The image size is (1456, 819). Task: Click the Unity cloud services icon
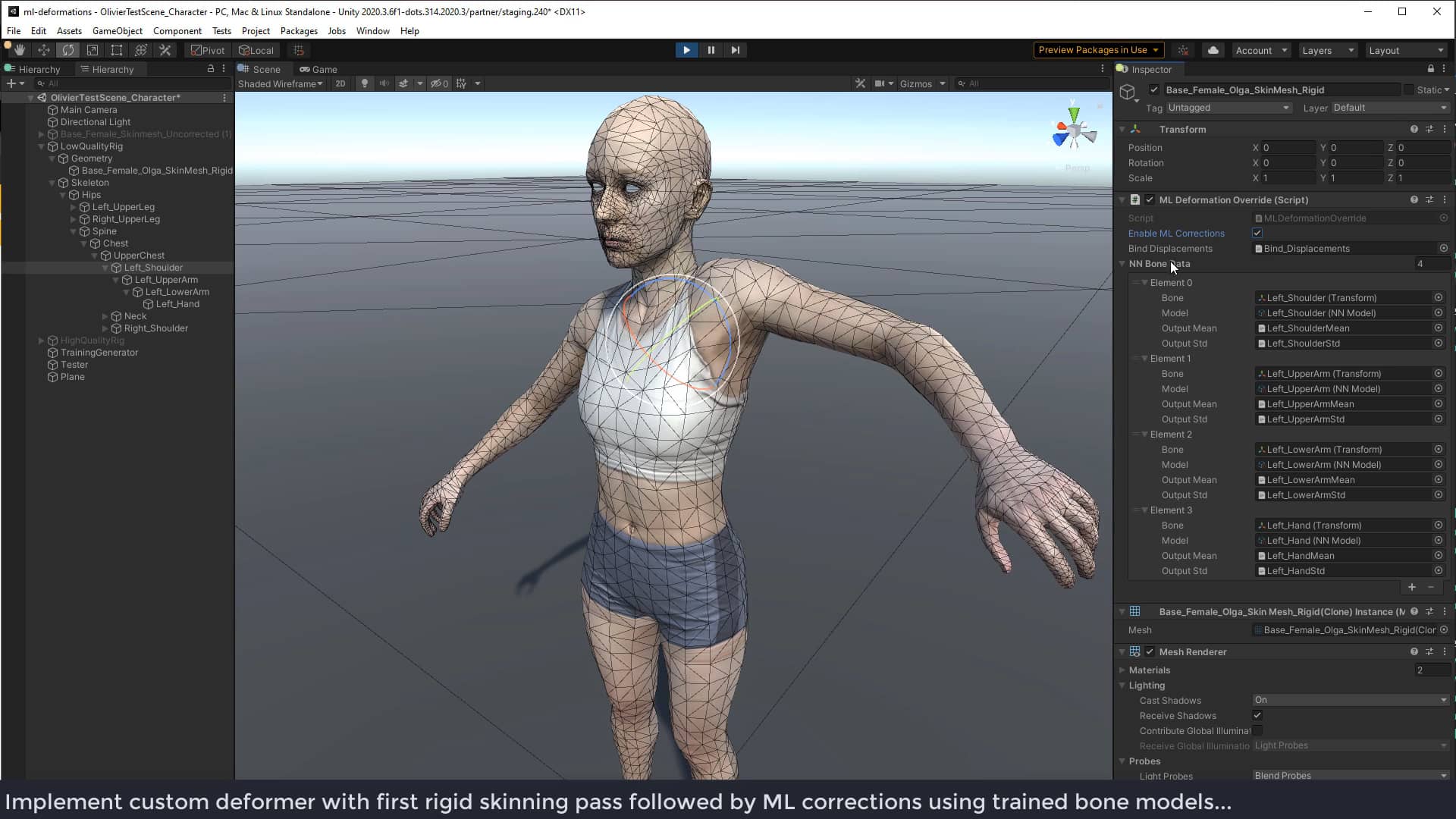pyautogui.click(x=1213, y=49)
